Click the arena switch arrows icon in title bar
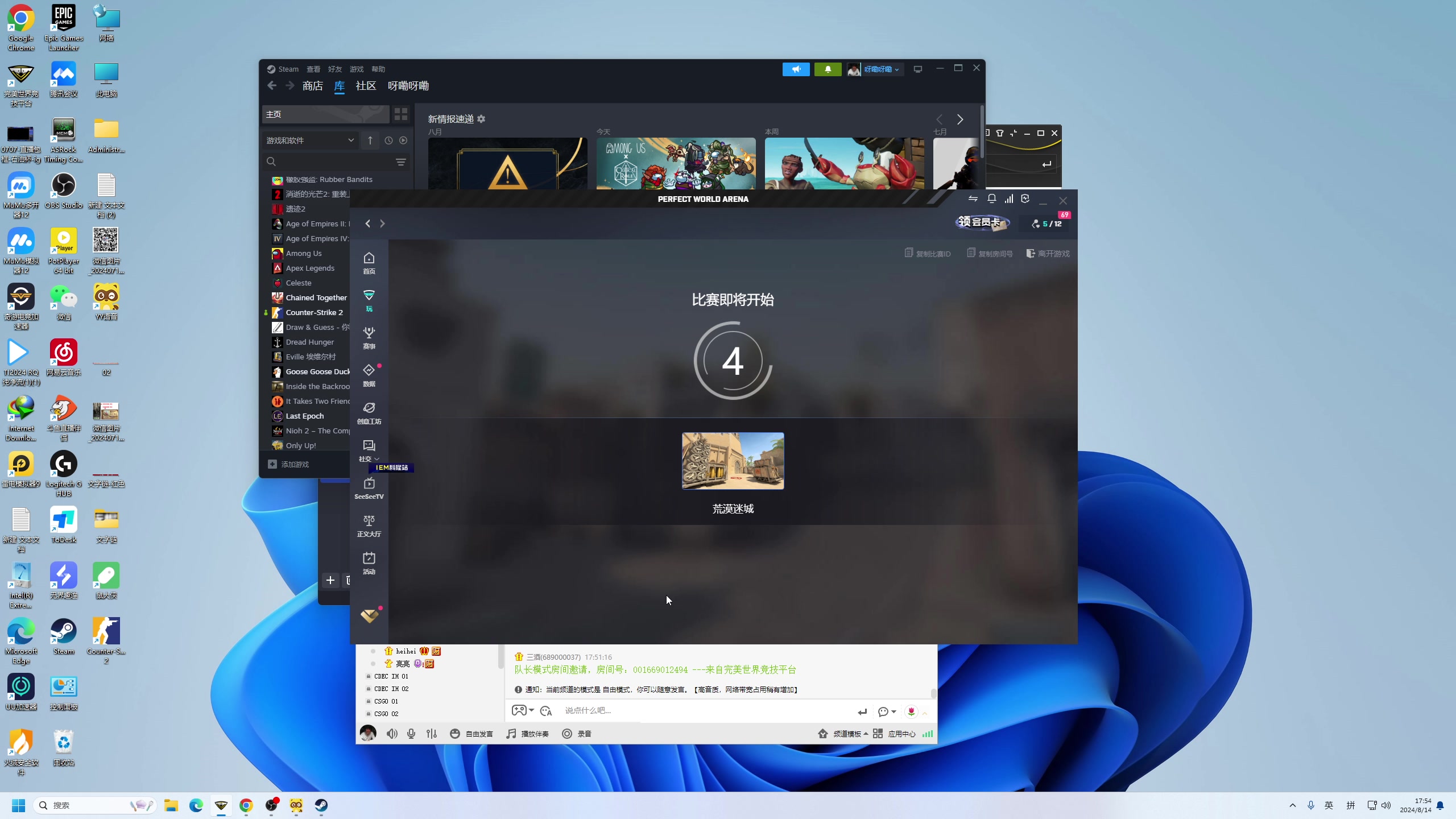The height and width of the screenshot is (819, 1456). [973, 198]
